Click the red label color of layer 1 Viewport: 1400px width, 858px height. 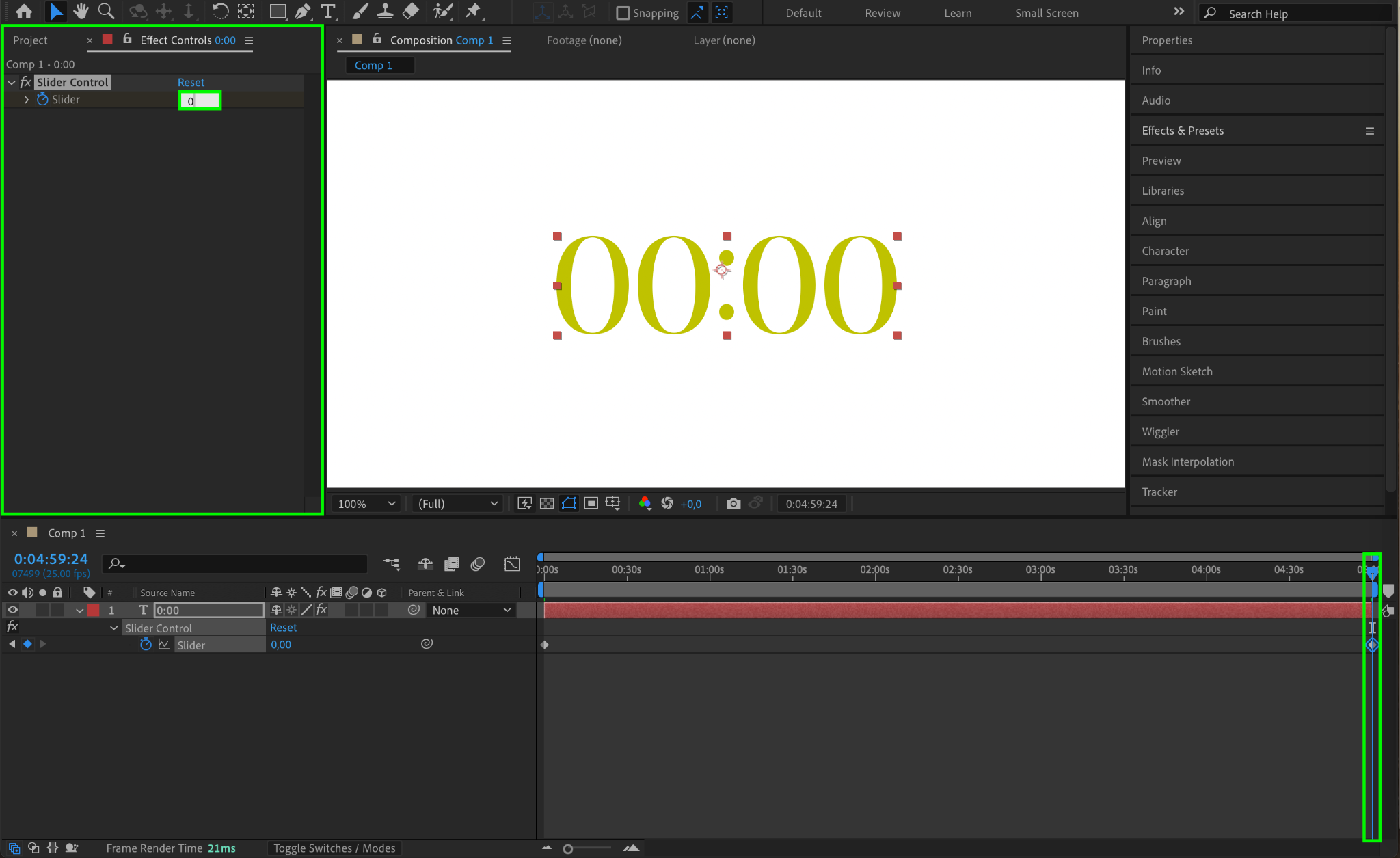[x=94, y=610]
